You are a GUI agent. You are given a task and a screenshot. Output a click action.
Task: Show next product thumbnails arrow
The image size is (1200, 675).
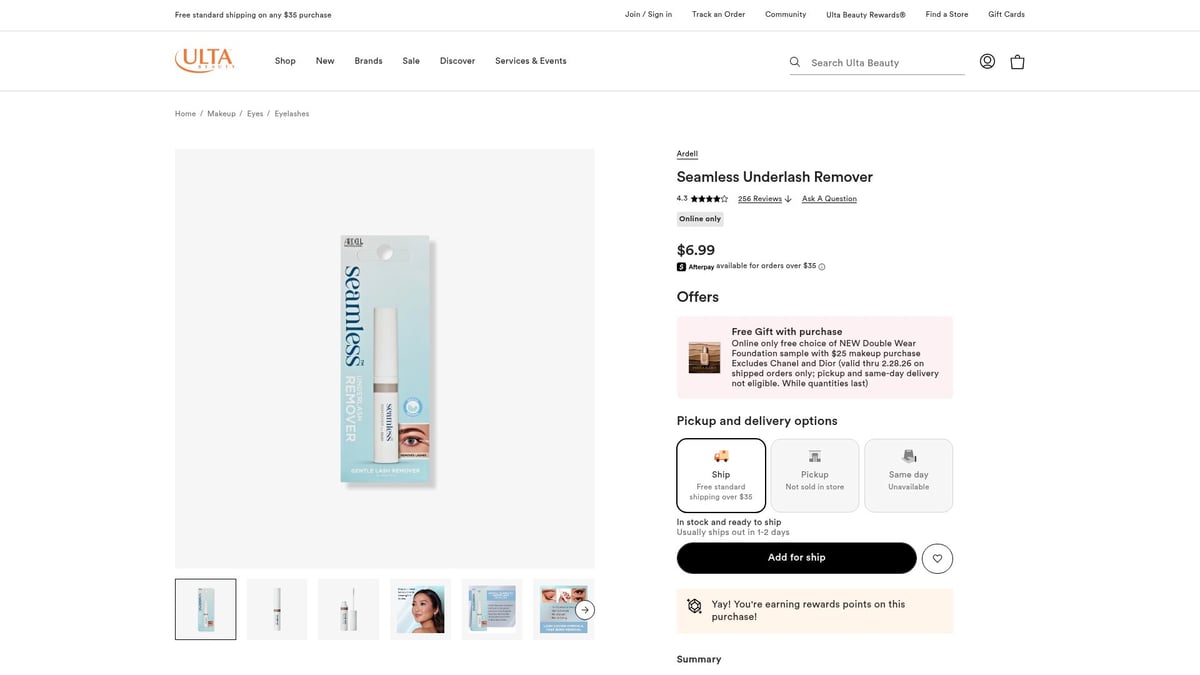pyautogui.click(x=586, y=609)
